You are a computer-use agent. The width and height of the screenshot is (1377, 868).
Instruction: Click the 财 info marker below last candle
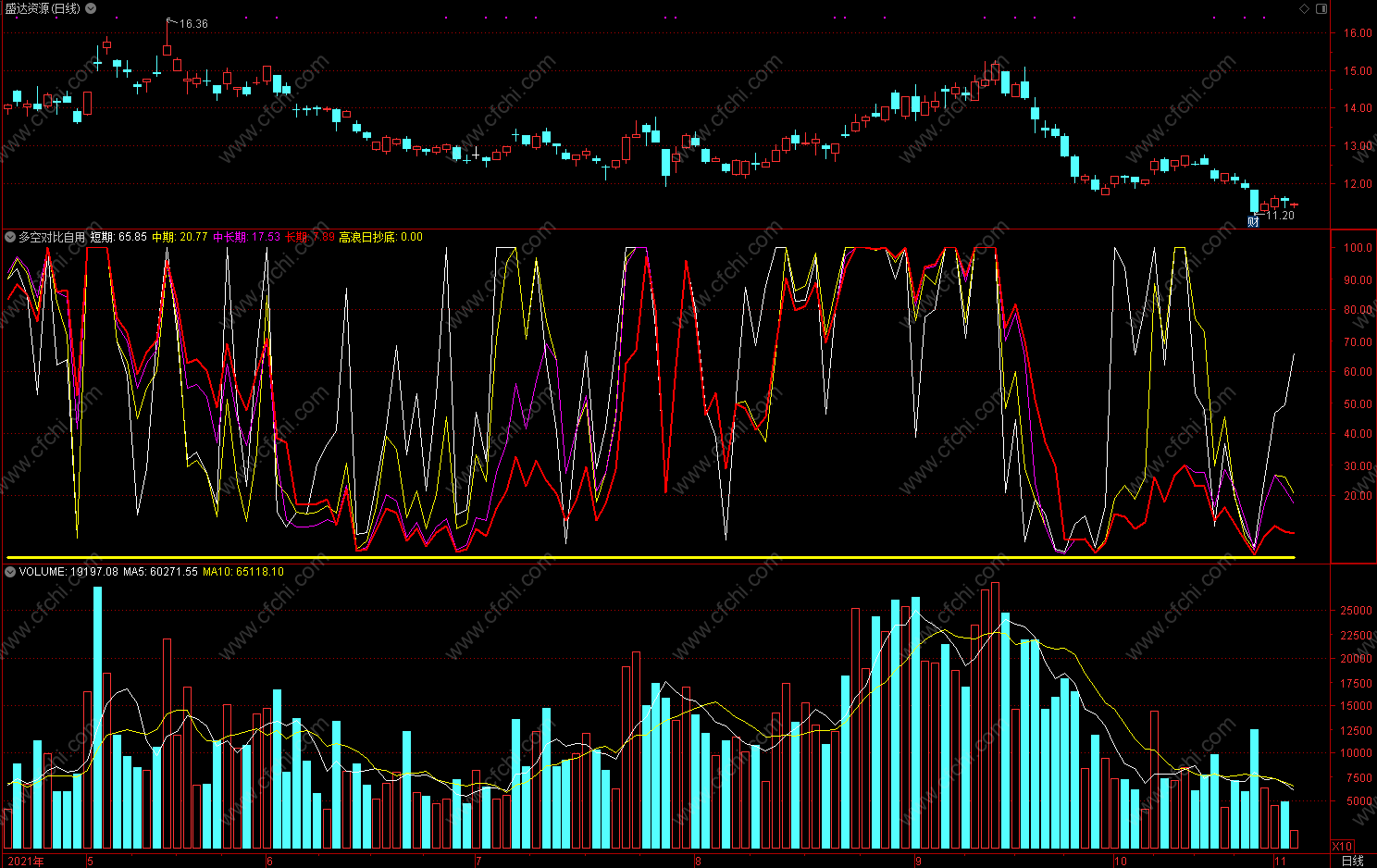[x=1253, y=221]
